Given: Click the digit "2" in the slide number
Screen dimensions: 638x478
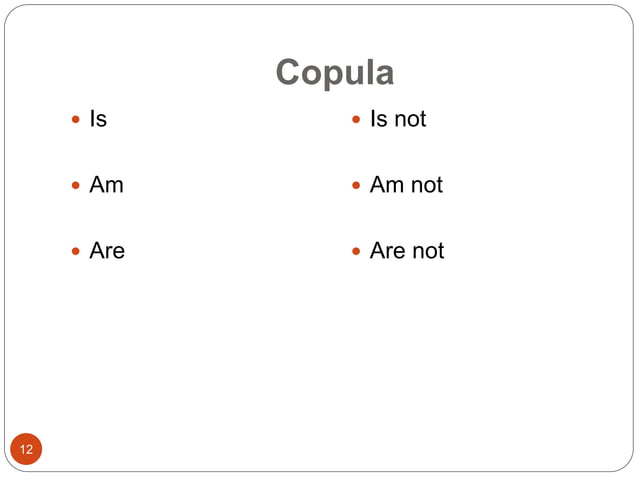Looking at the screenshot, I should click(29, 450).
